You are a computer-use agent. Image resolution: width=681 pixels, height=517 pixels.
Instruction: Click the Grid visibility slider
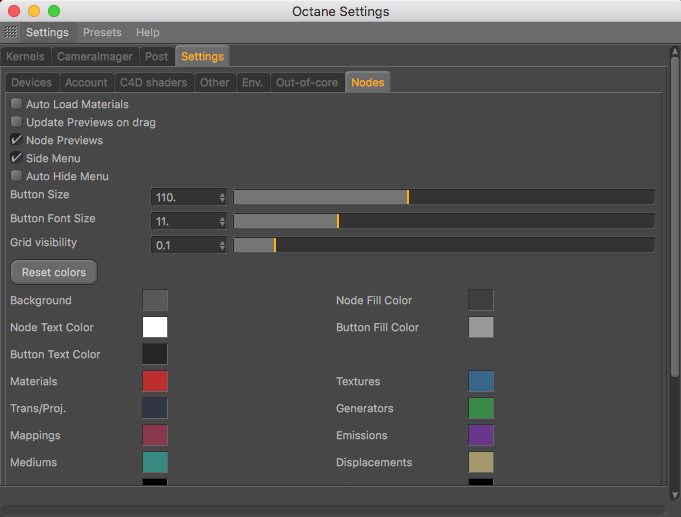coord(444,245)
